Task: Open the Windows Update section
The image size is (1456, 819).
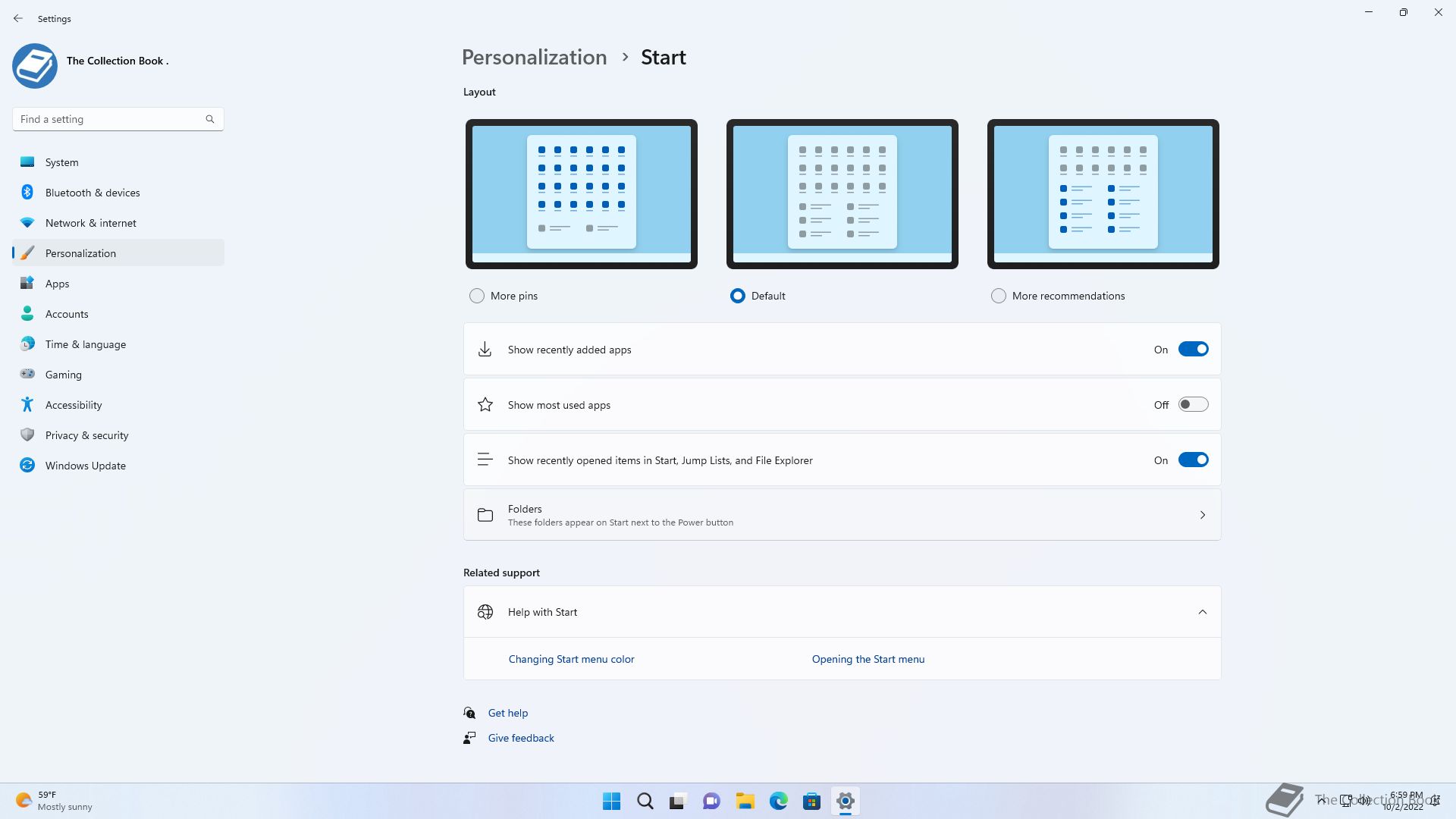Action: pyautogui.click(x=85, y=466)
